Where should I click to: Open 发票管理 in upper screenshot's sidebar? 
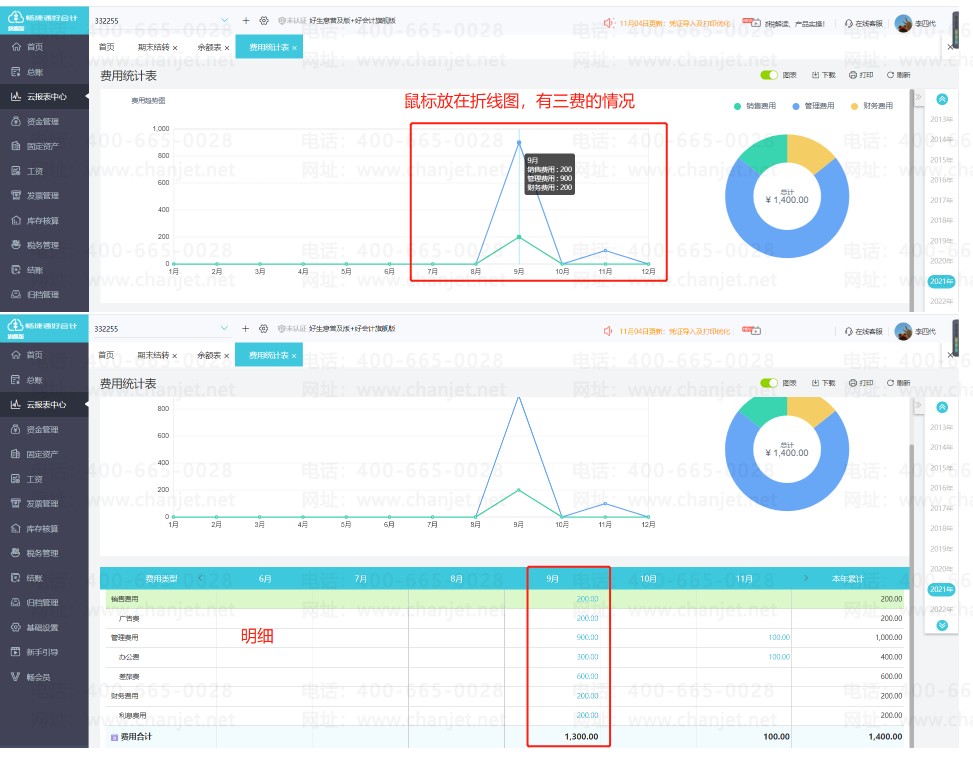tap(36, 195)
